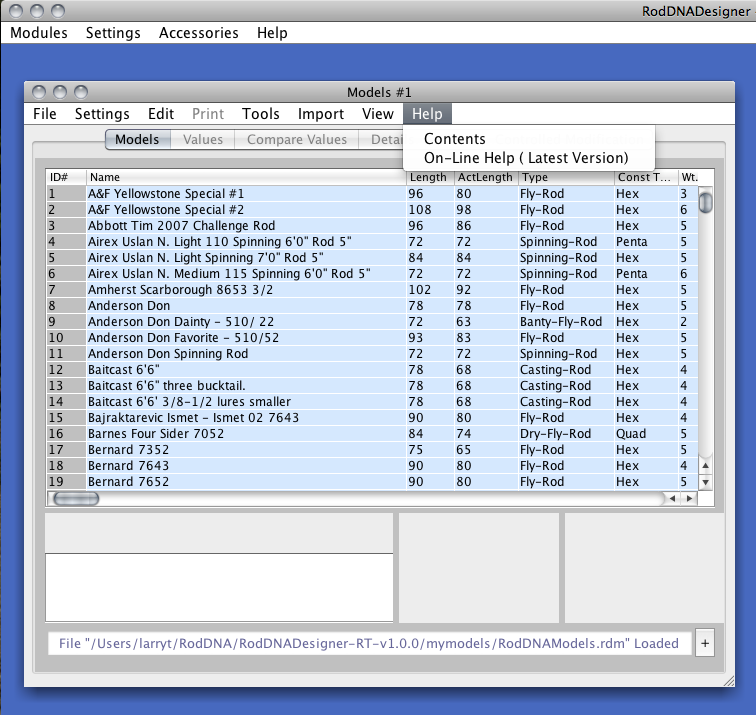
Task: Click the Banty-Fly-Rod type cell
Action: point(566,322)
